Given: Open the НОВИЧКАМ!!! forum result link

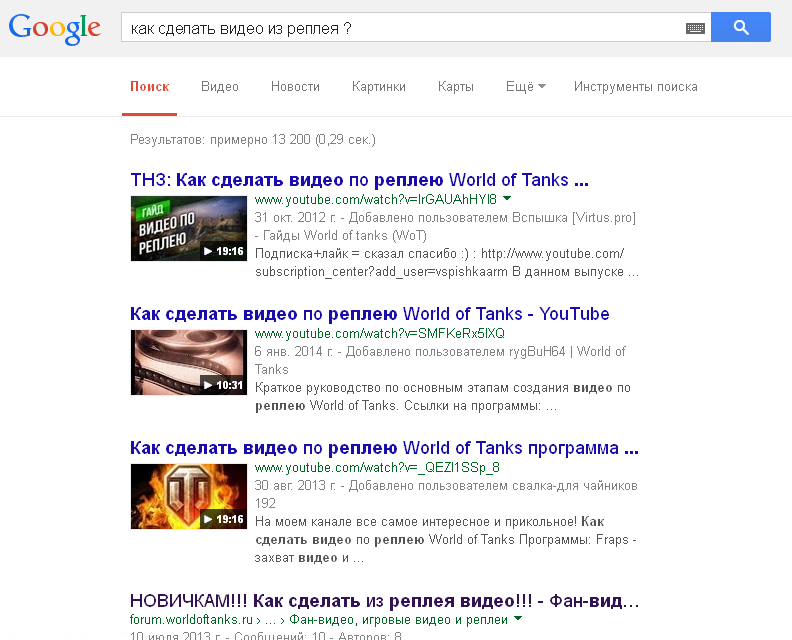Looking at the screenshot, I should coord(384,601).
